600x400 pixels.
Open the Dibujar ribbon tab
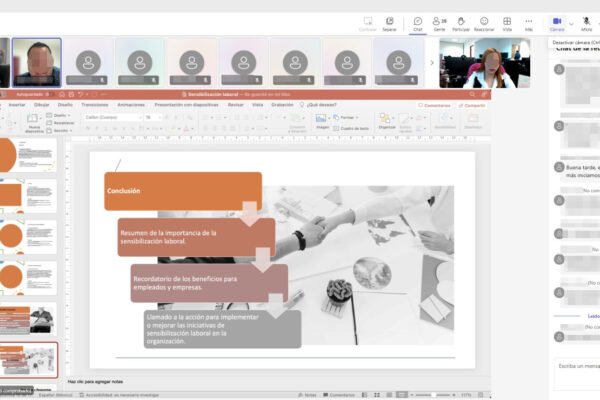pos(41,105)
